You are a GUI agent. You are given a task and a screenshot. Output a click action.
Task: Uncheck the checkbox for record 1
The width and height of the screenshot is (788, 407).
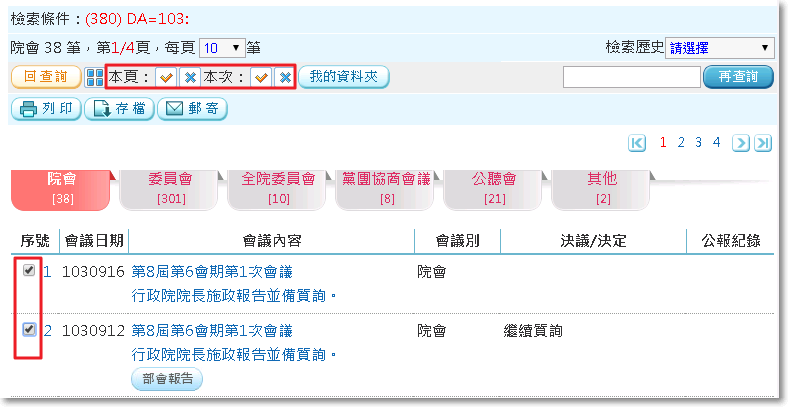(x=29, y=270)
